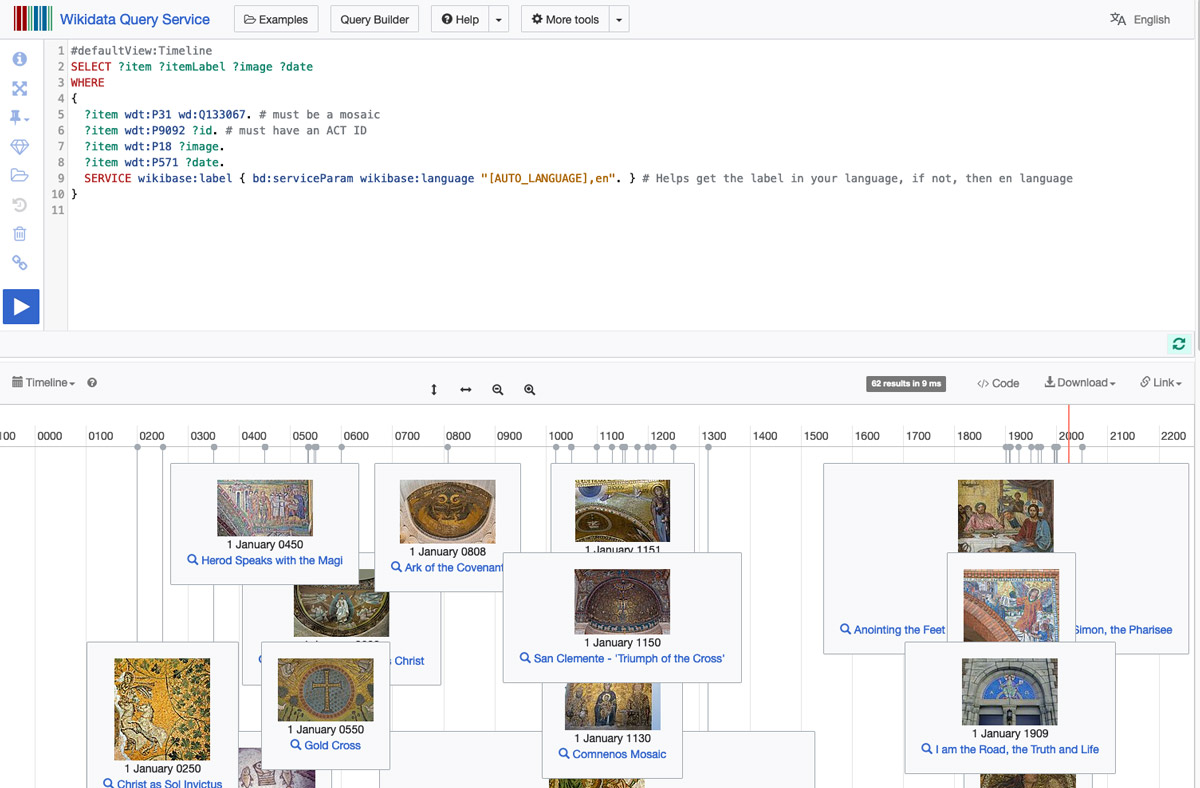This screenshot has height=788, width=1200.
Task: Click the Examples button
Action: tap(276, 19)
